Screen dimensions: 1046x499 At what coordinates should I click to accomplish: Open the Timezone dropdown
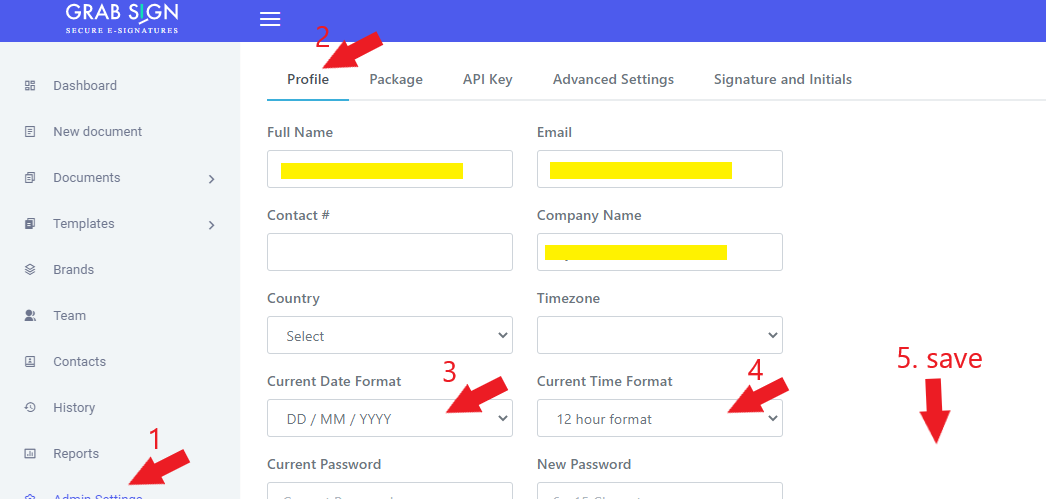pos(659,335)
